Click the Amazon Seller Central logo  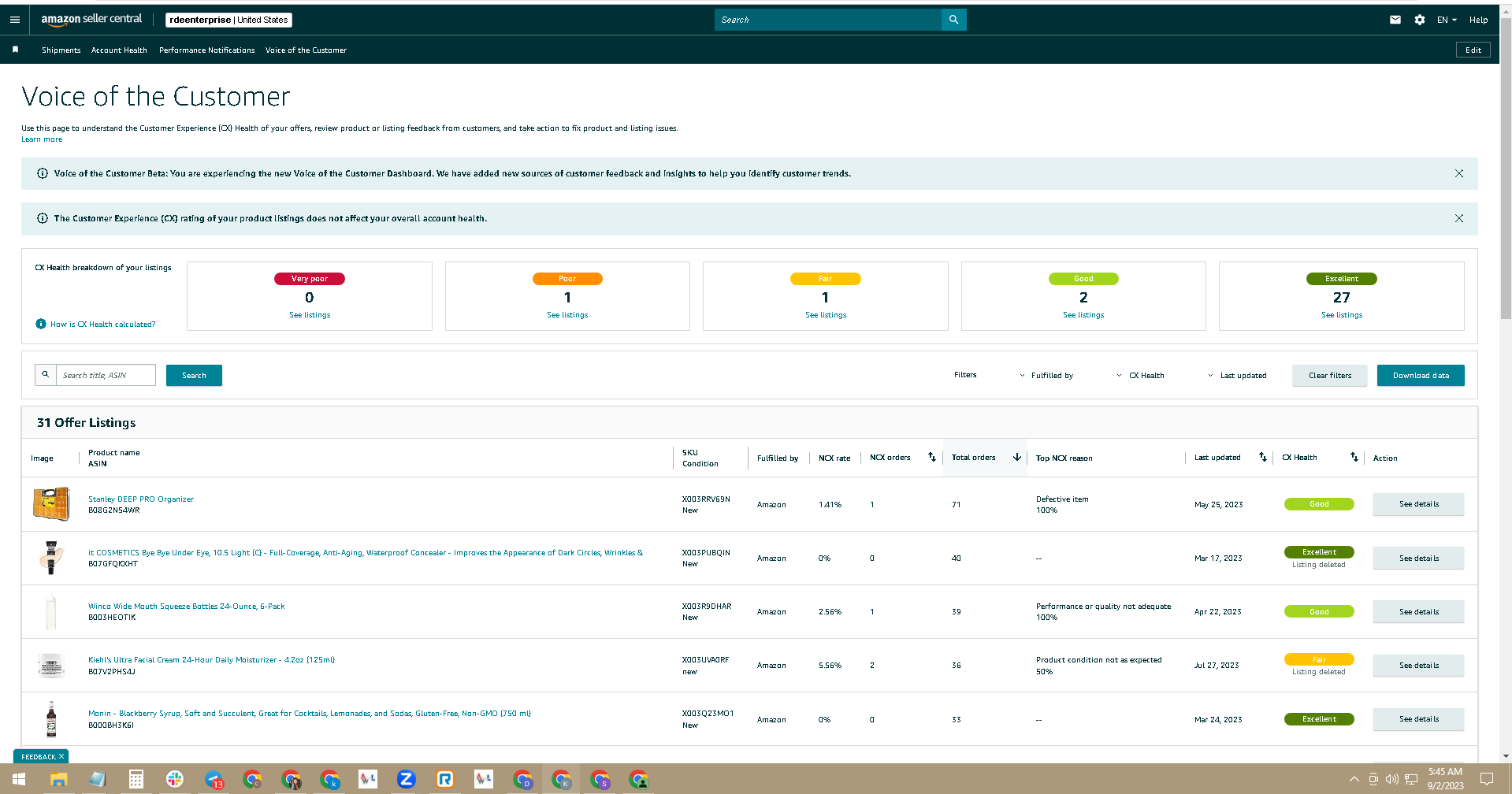coord(91,20)
